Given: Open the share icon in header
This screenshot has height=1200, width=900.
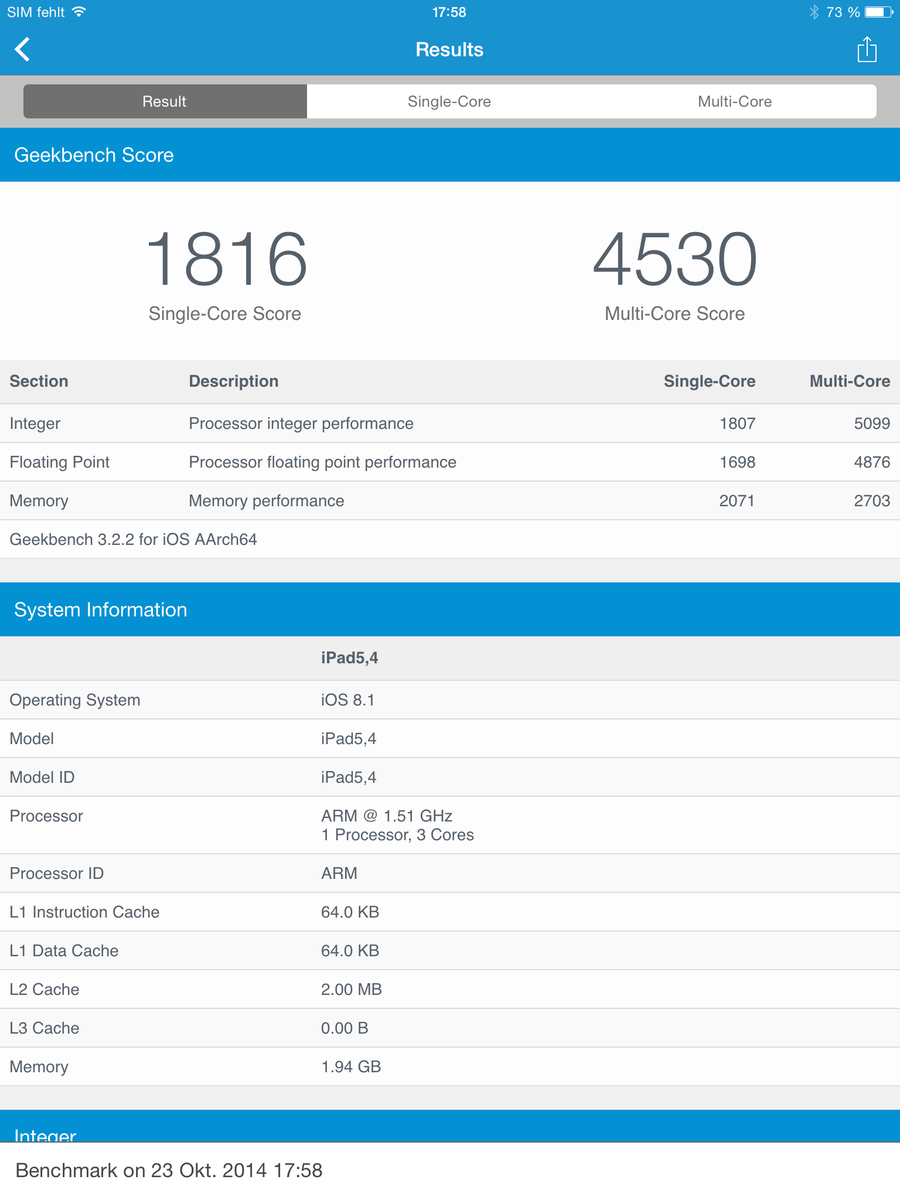Looking at the screenshot, I should click(x=867, y=49).
